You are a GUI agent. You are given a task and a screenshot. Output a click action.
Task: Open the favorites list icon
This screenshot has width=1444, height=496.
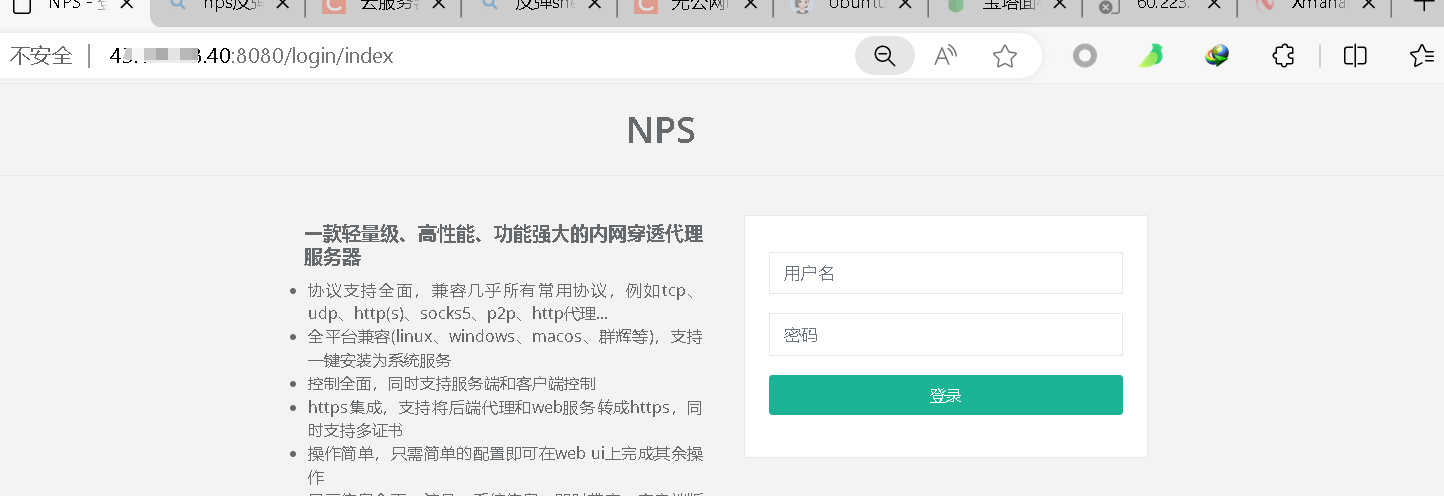pyautogui.click(x=1422, y=56)
